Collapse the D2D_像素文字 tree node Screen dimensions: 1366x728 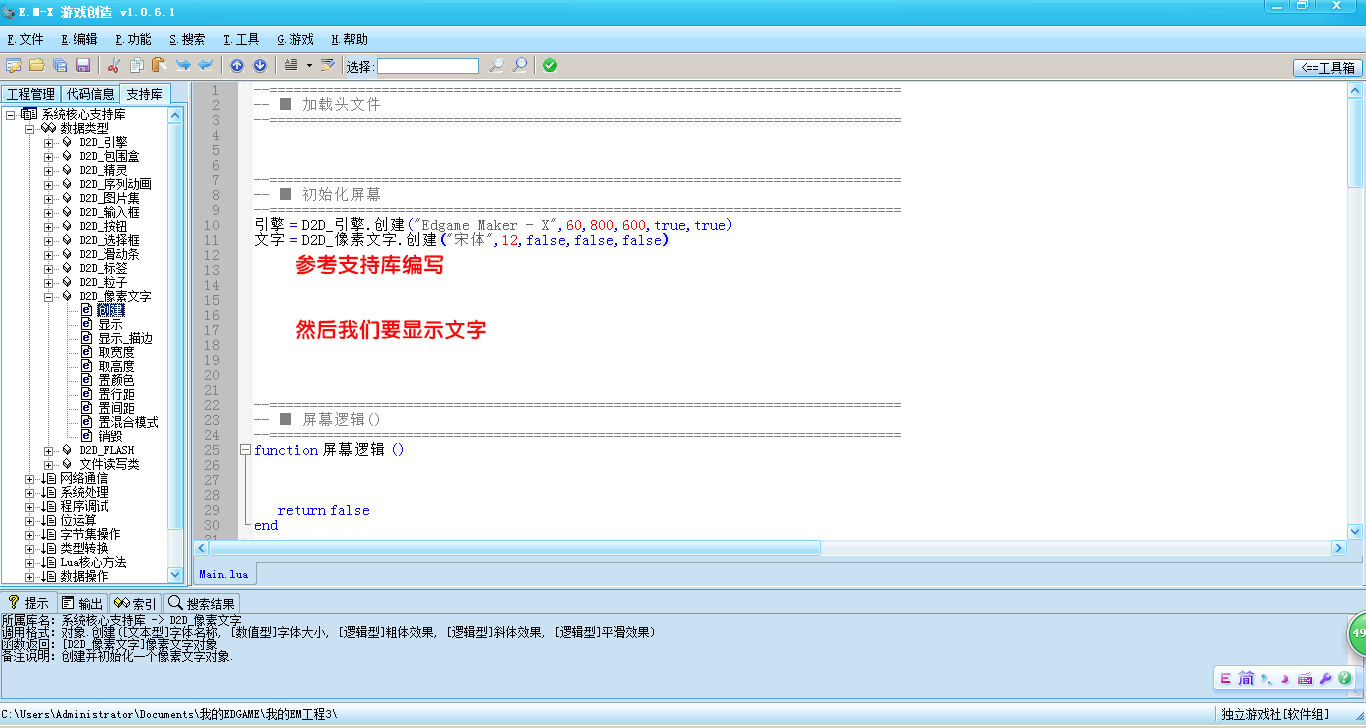click(x=48, y=297)
